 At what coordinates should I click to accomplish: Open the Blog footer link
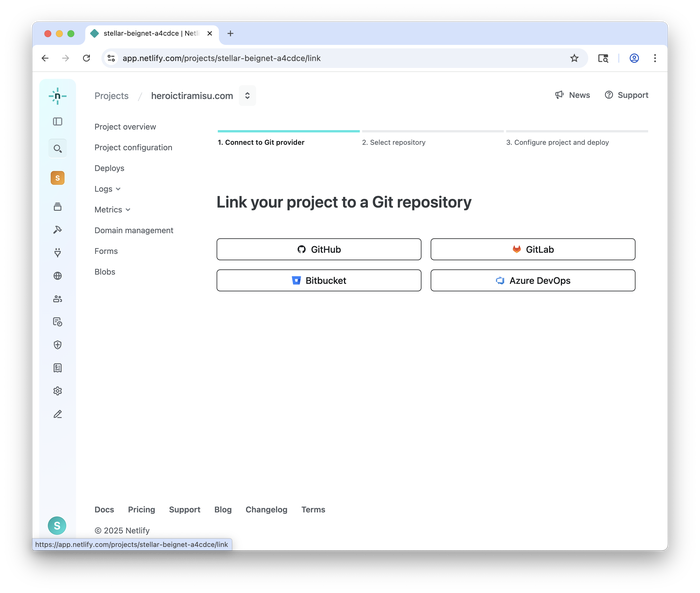[223, 509]
